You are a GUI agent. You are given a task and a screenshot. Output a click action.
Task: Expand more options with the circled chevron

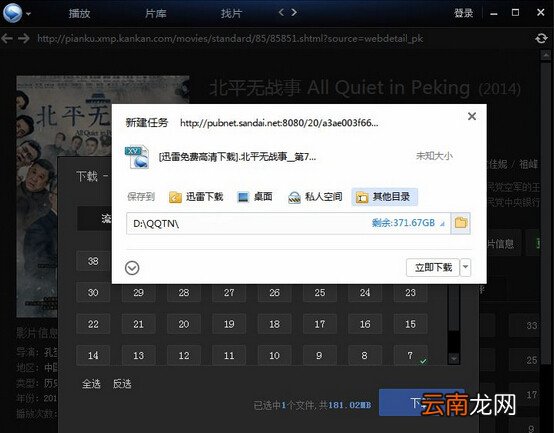click(x=132, y=268)
